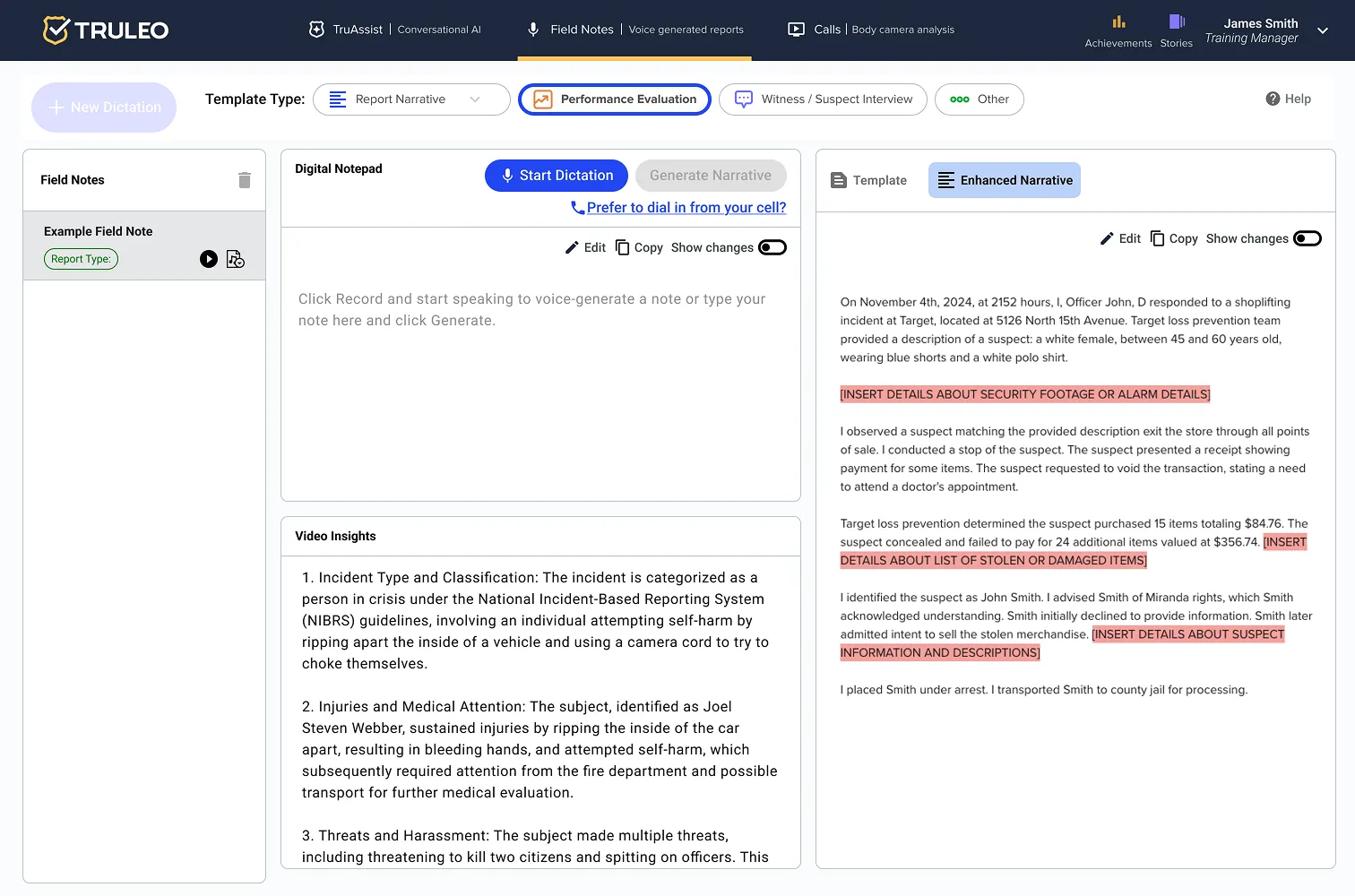1355x896 pixels.
Task: Open Help
Action: click(1288, 99)
